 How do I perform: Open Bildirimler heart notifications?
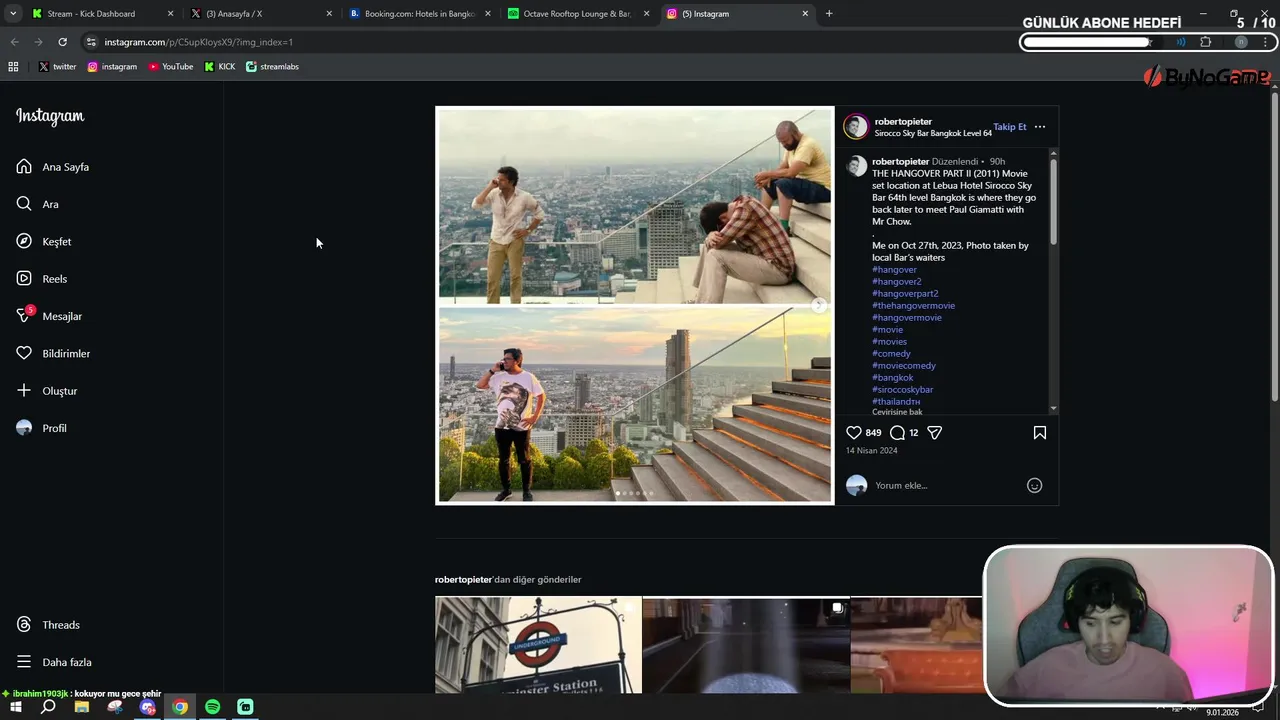pos(24,353)
